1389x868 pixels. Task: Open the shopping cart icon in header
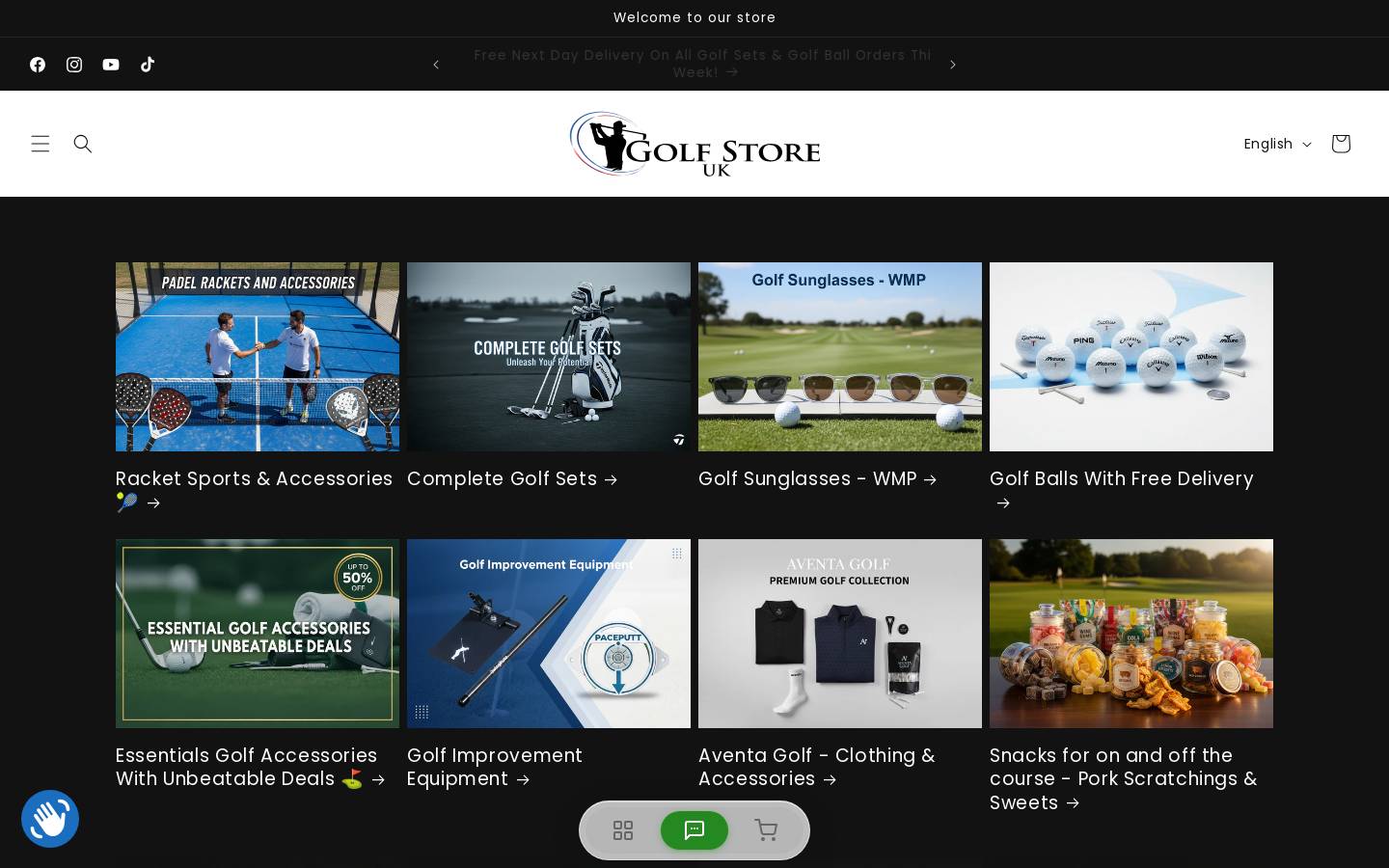click(x=1341, y=144)
